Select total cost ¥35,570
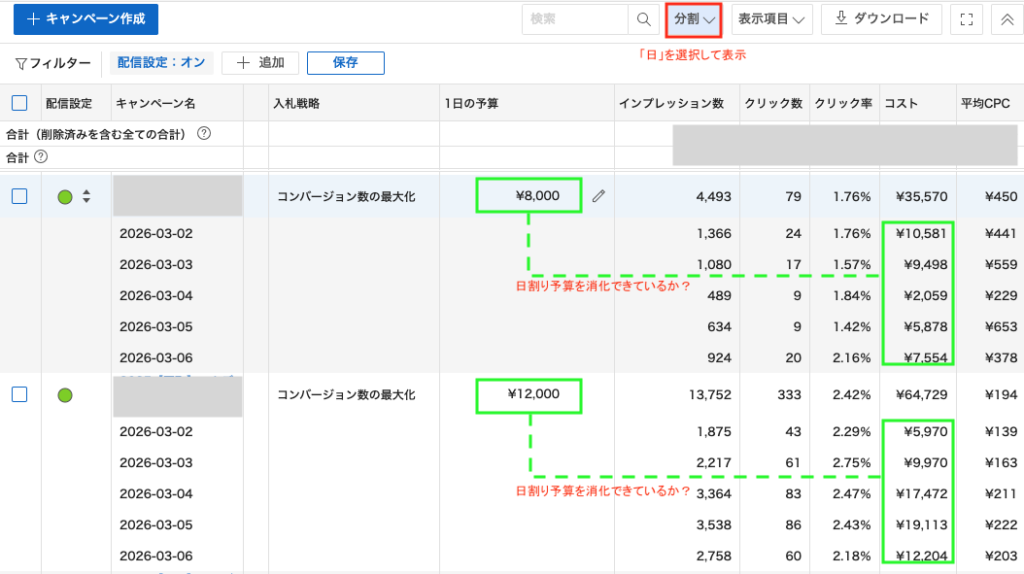 point(921,196)
